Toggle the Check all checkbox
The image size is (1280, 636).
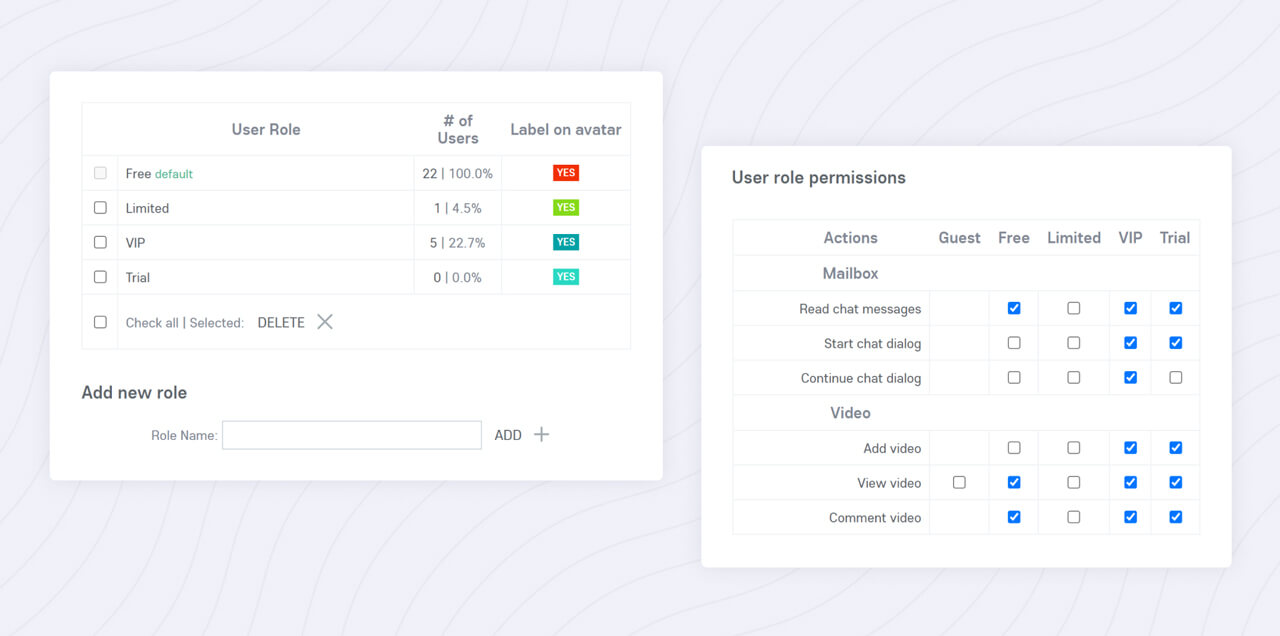coord(100,322)
